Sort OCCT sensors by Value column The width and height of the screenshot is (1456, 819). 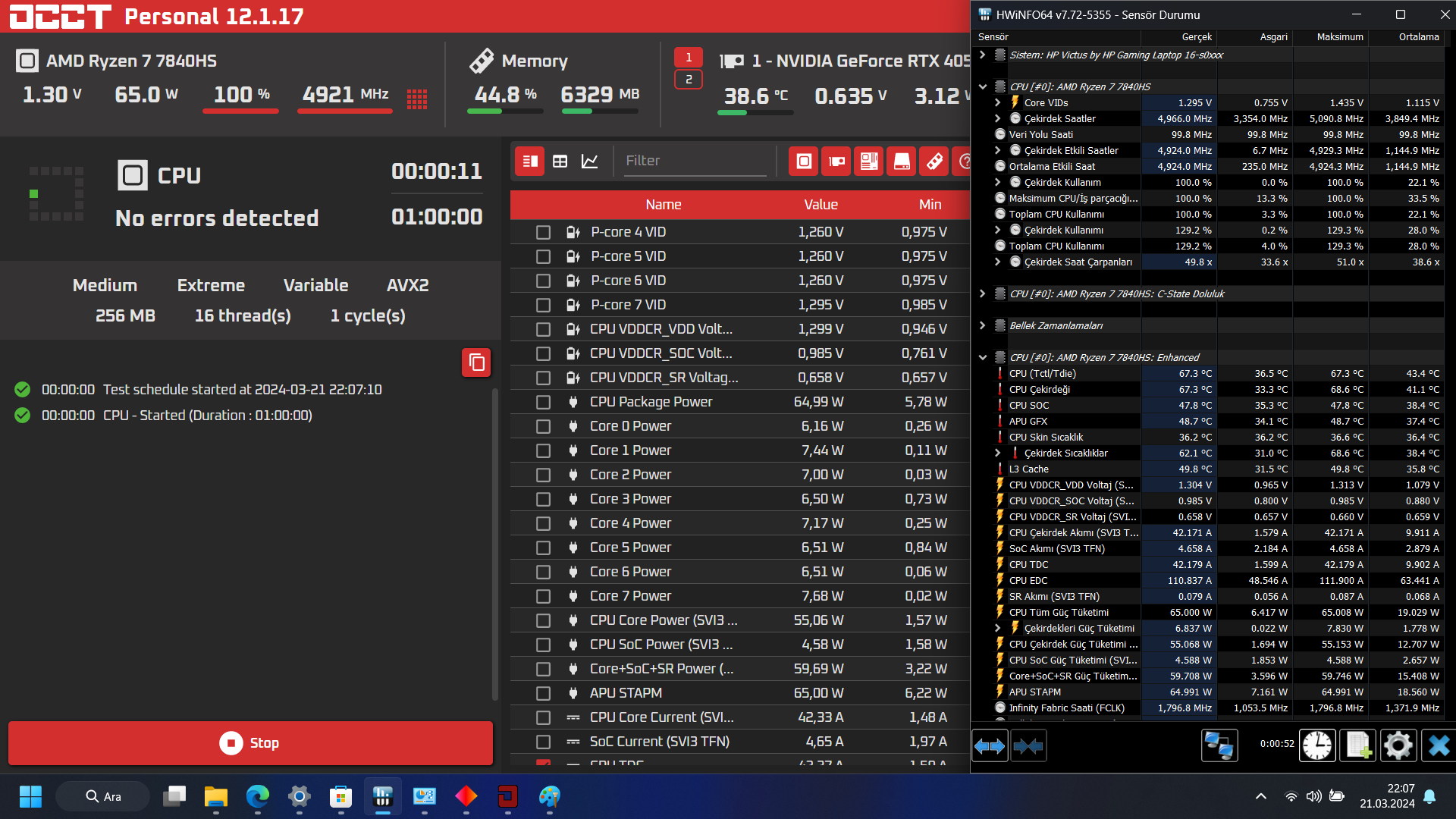tap(821, 205)
